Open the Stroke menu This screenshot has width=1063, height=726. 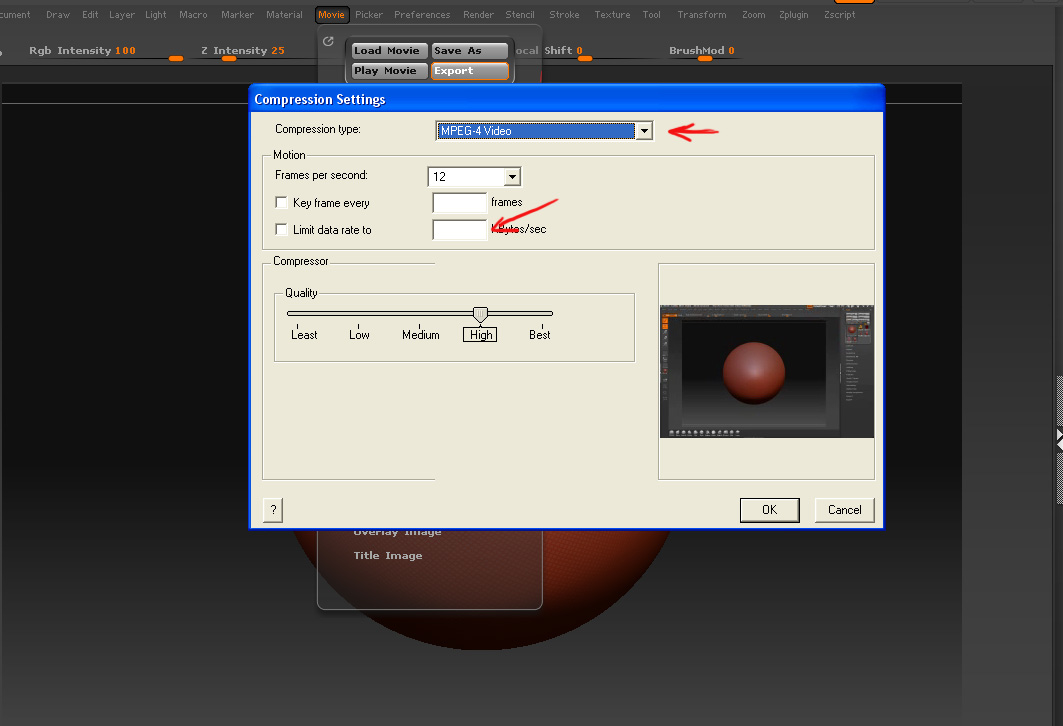click(564, 14)
